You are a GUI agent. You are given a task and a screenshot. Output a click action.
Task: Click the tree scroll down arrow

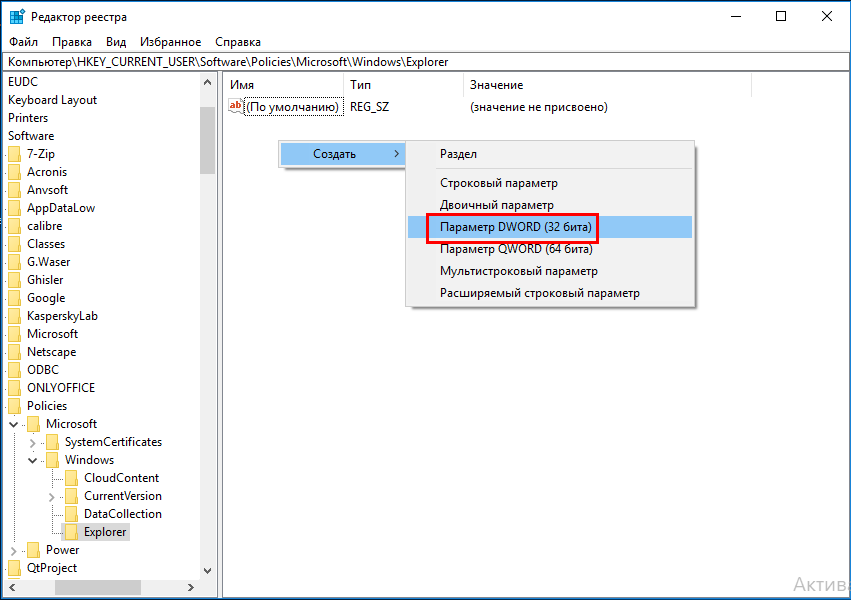[207, 571]
